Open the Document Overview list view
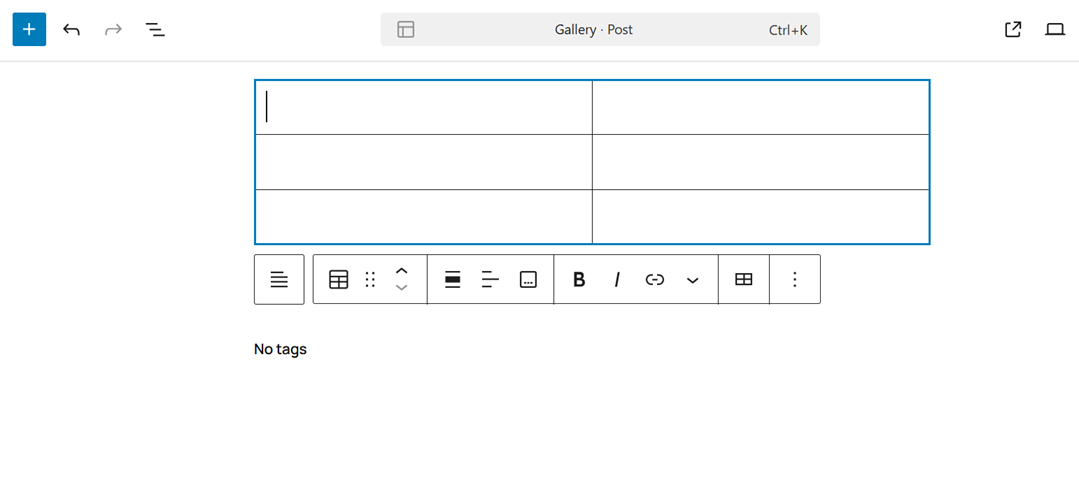This screenshot has height=490, width=1079. (x=155, y=29)
